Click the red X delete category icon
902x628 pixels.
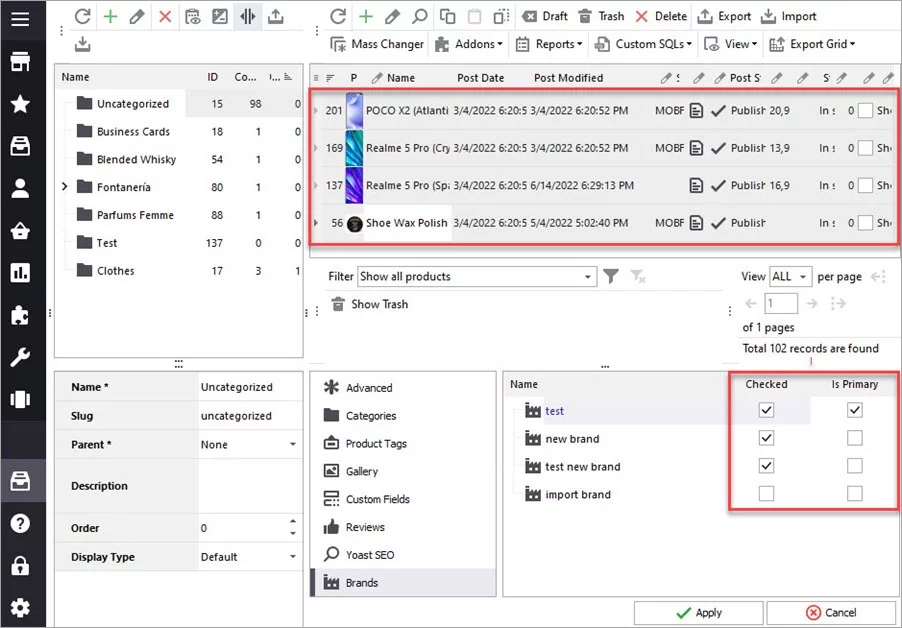coord(165,17)
